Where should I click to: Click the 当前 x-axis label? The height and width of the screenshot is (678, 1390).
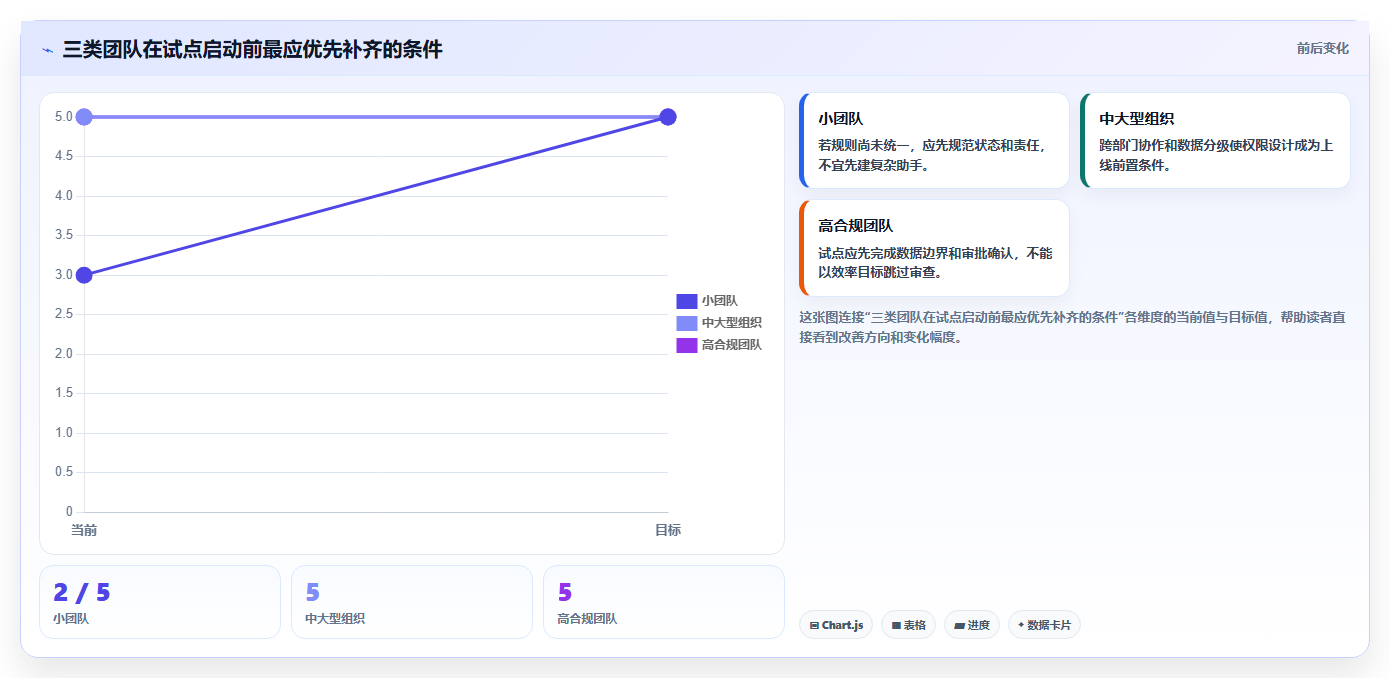pyautogui.click(x=84, y=530)
